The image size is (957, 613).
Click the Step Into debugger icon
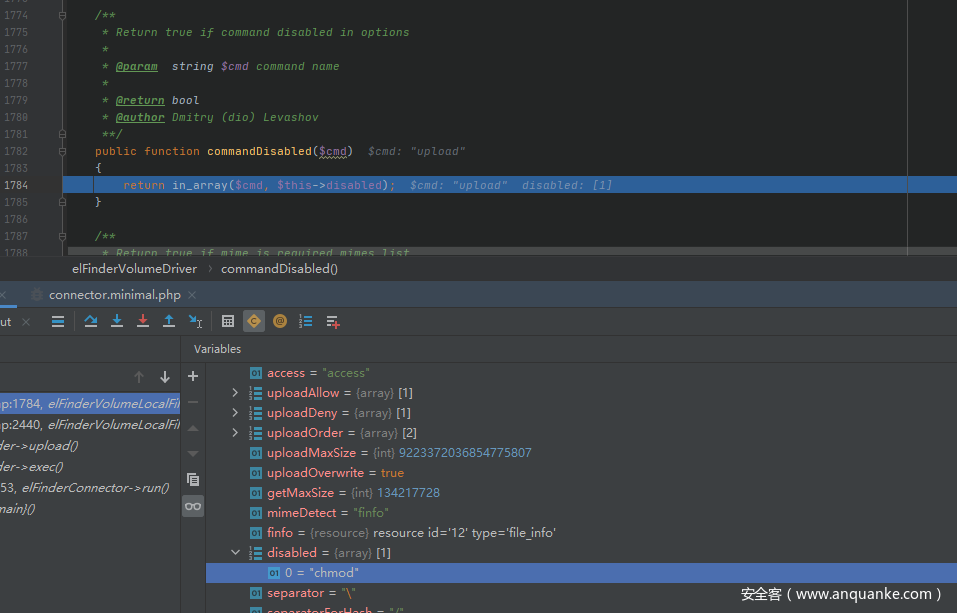click(117, 321)
